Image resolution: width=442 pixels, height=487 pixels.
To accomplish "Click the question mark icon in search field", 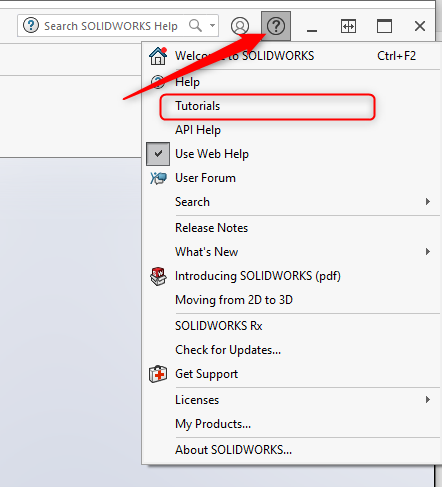I will tap(31, 25).
